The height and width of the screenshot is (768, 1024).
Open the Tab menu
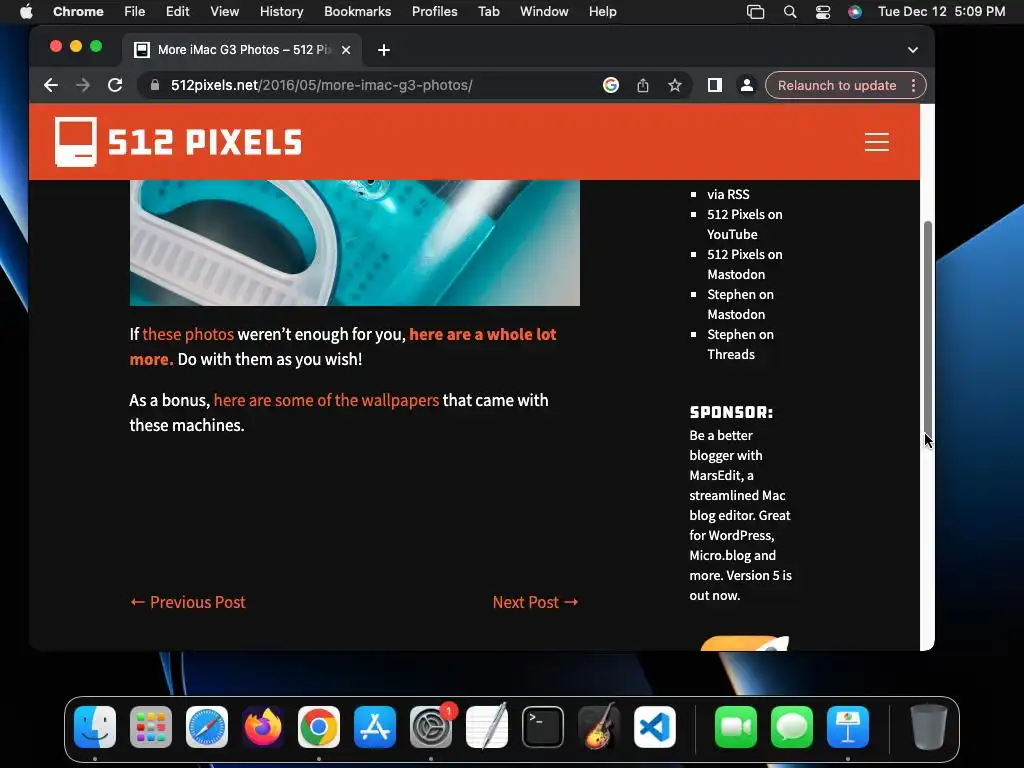click(488, 12)
